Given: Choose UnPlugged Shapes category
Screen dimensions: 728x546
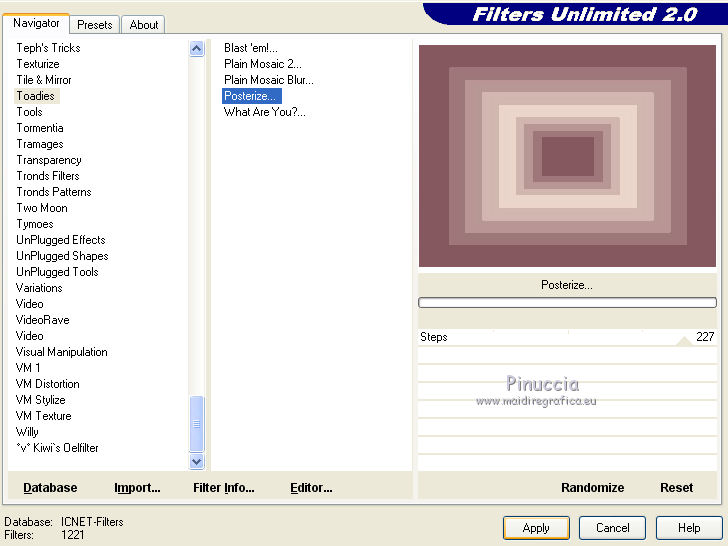Looking at the screenshot, I should click(62, 256).
